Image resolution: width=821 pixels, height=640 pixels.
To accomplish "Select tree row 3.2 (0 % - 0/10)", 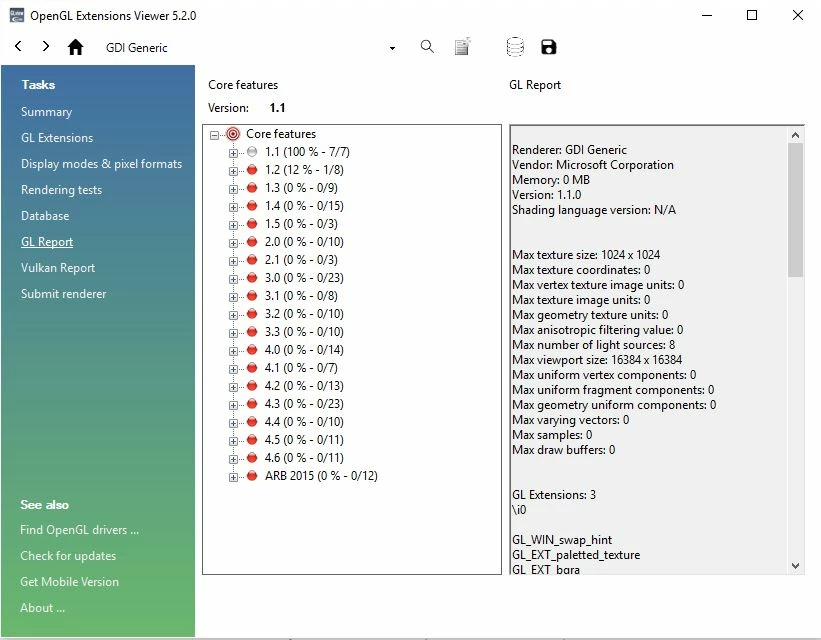I will (304, 314).
